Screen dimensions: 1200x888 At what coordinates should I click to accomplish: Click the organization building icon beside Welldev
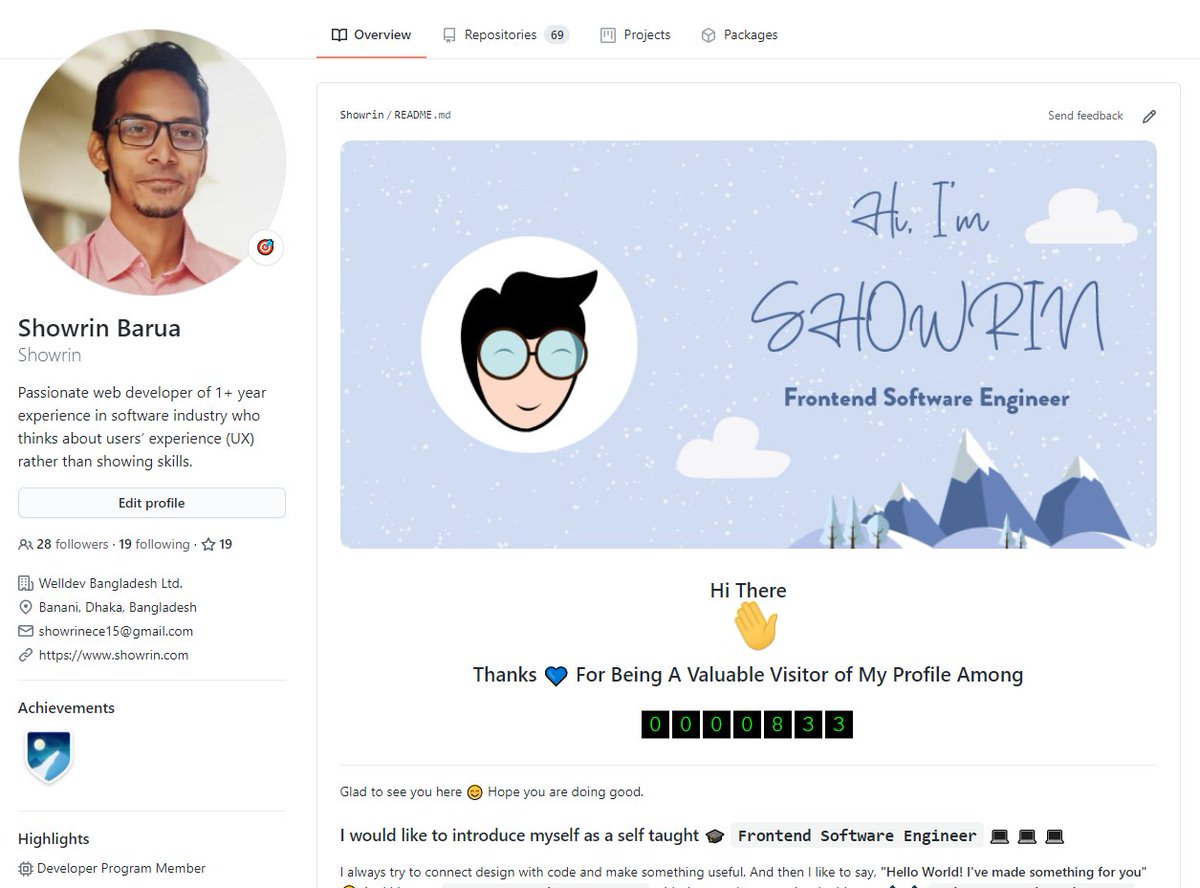point(25,582)
